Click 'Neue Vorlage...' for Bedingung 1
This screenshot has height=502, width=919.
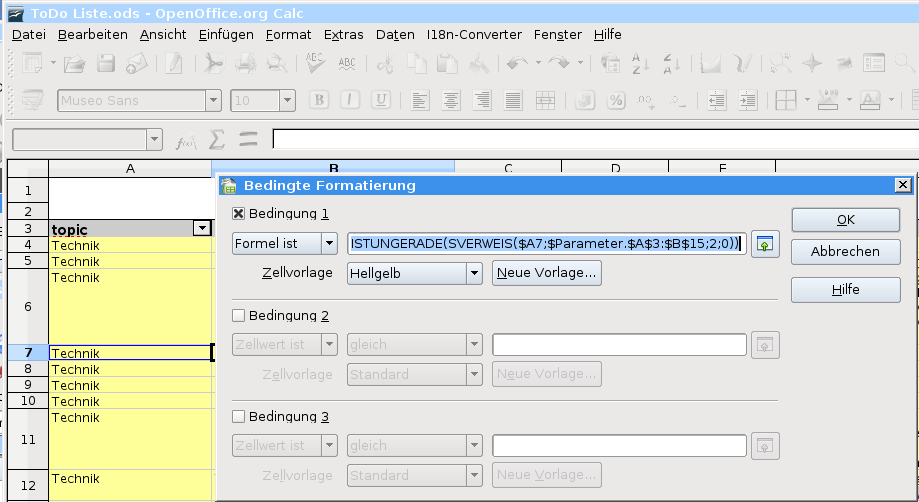coord(546,273)
